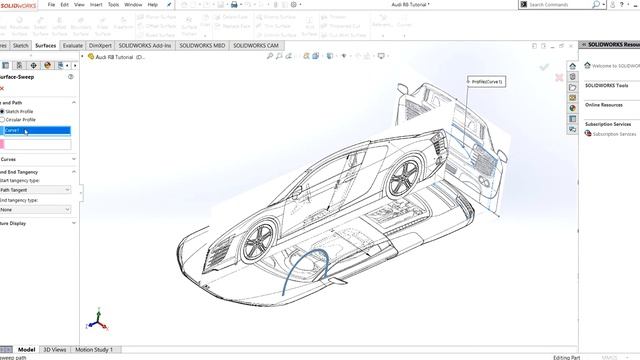Collapse SOLIDWORKS Resources pane arrows
This screenshot has width=640, height=360.
[584, 44]
